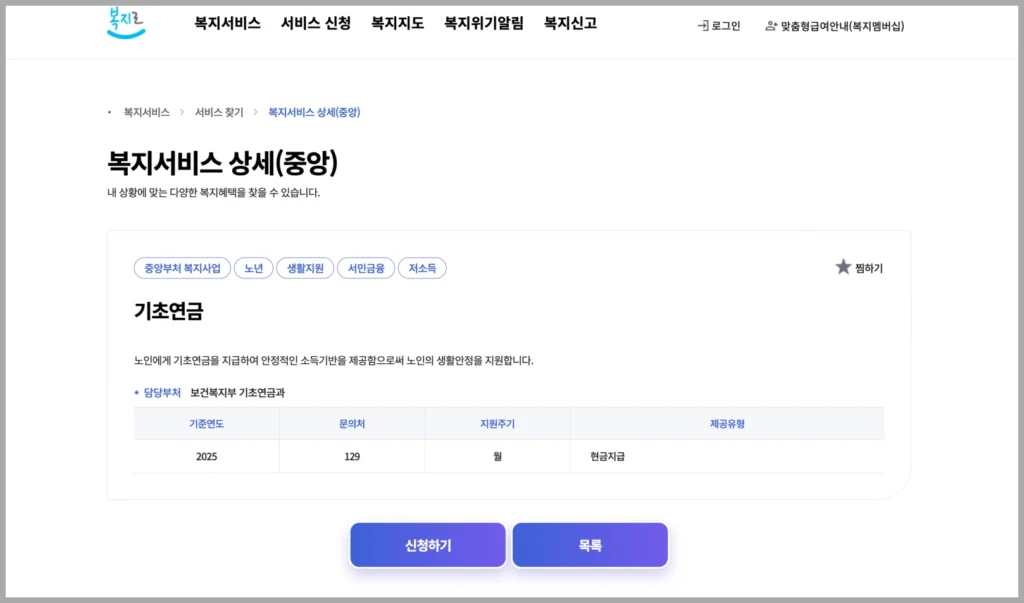Select the 노년 category tag

click(254, 268)
